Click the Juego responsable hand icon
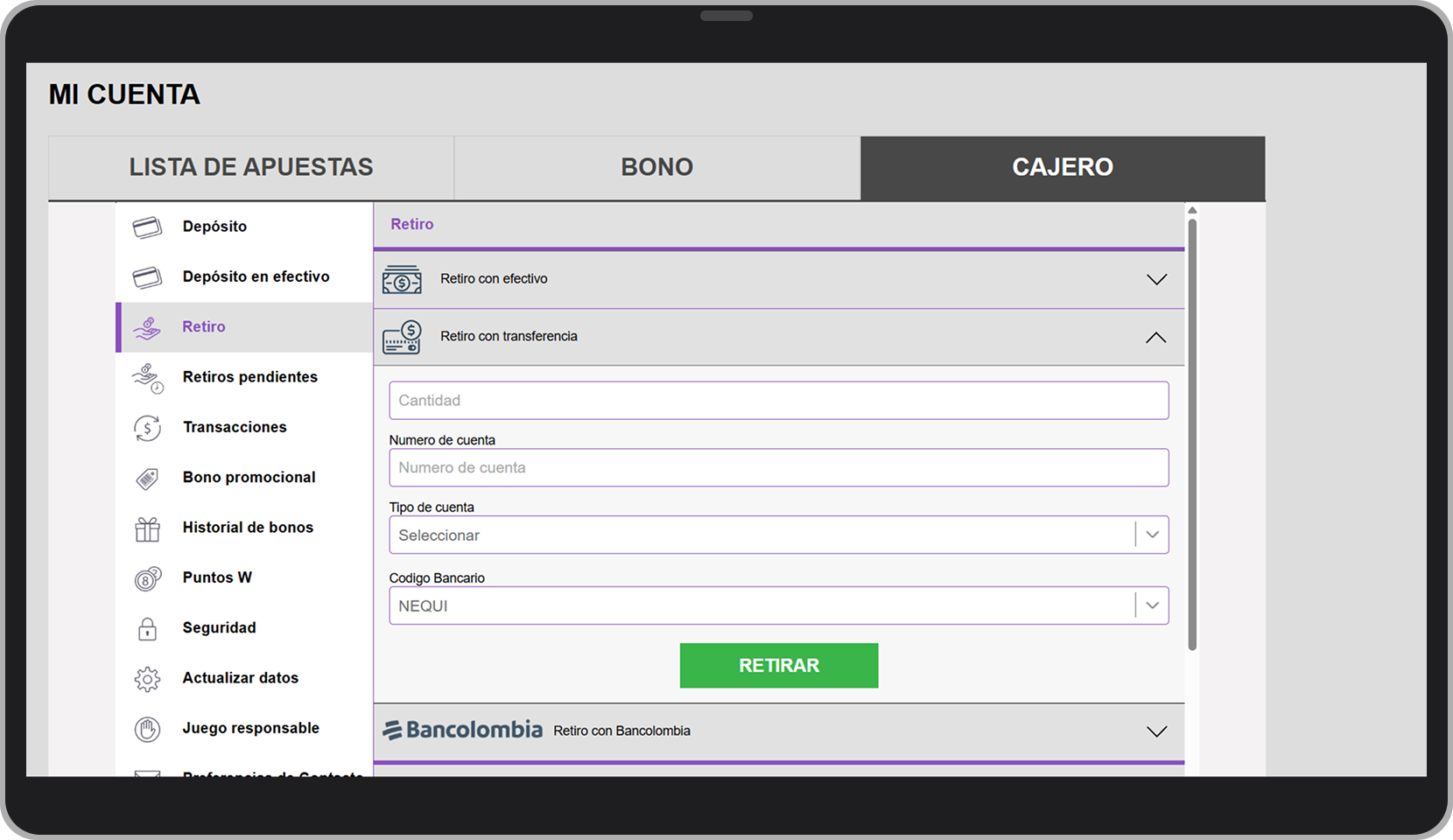Screen dimensions: 1453x840 (x=147, y=728)
